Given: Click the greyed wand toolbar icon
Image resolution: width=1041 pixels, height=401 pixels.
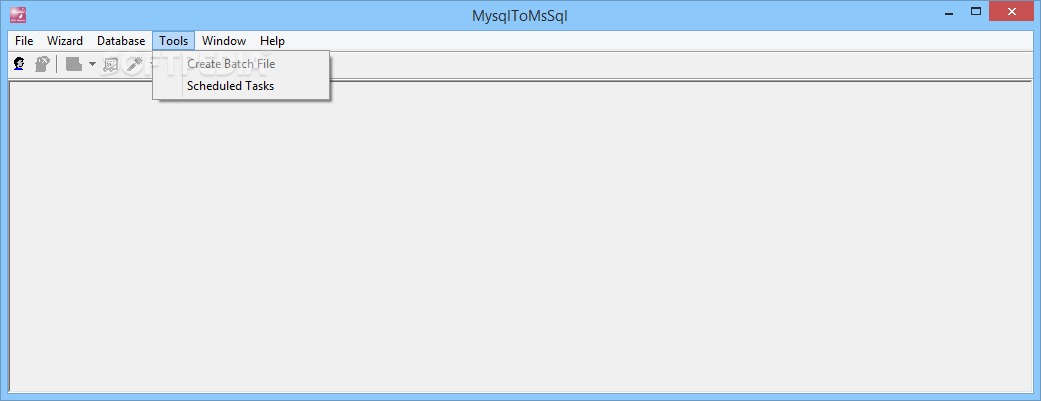Looking at the screenshot, I should (135, 64).
